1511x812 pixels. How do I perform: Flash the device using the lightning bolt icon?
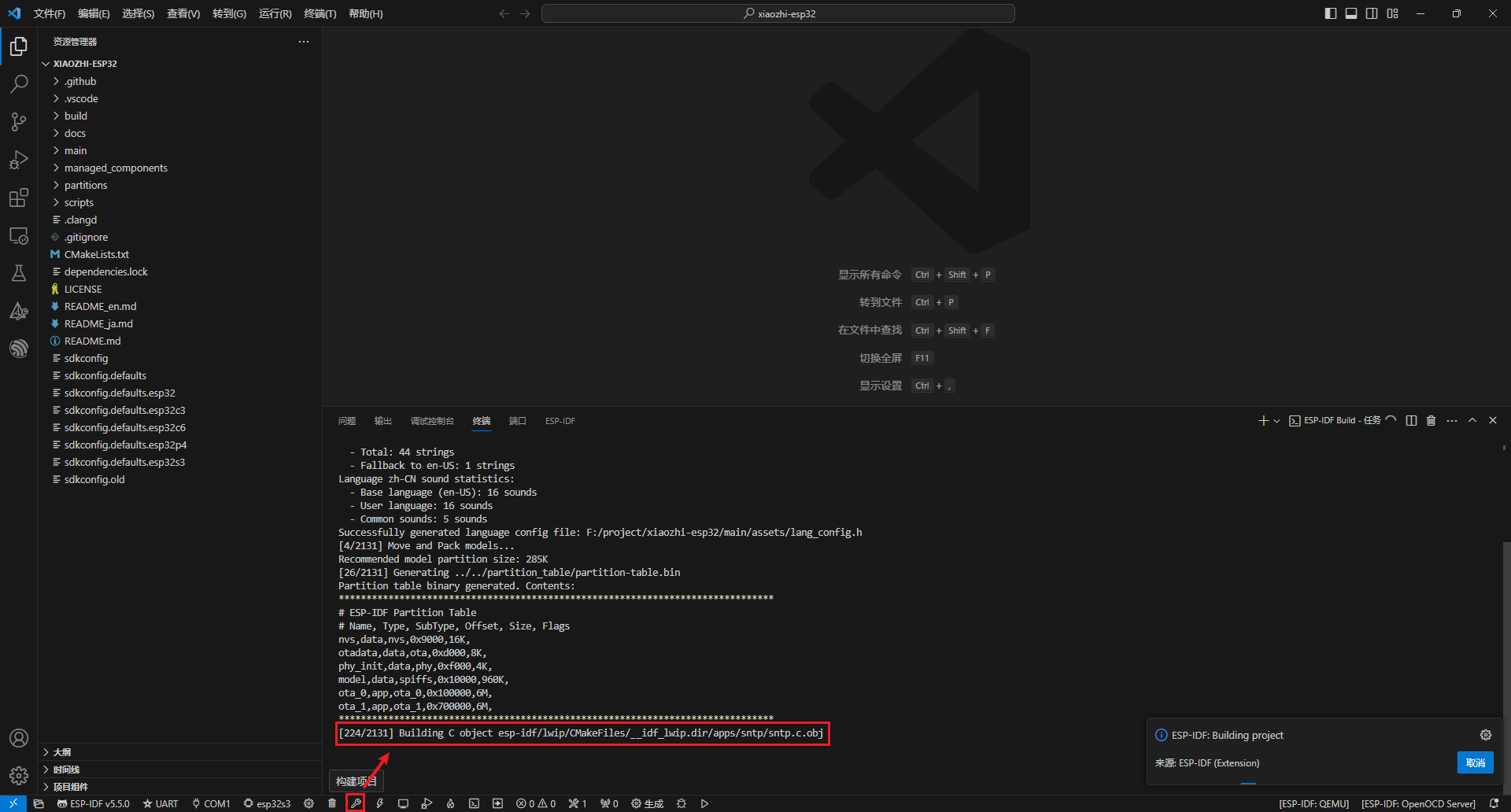click(380, 803)
